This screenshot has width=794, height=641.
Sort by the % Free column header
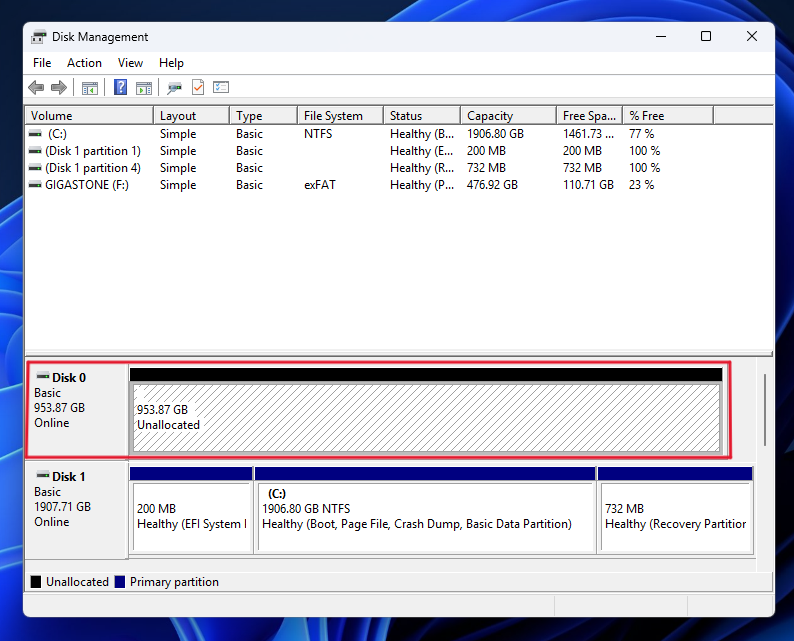click(x=668, y=115)
